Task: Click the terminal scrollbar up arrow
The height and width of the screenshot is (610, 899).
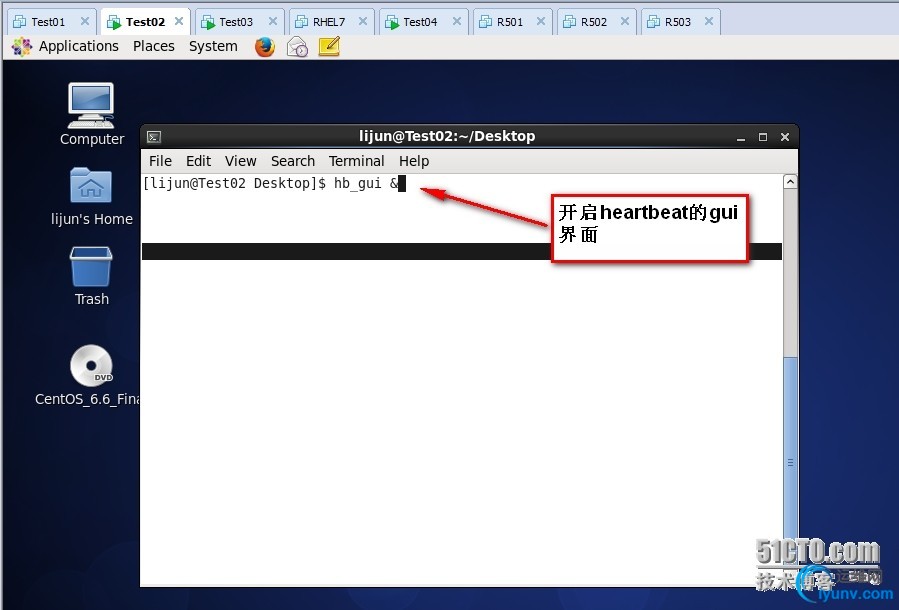Action: click(790, 182)
